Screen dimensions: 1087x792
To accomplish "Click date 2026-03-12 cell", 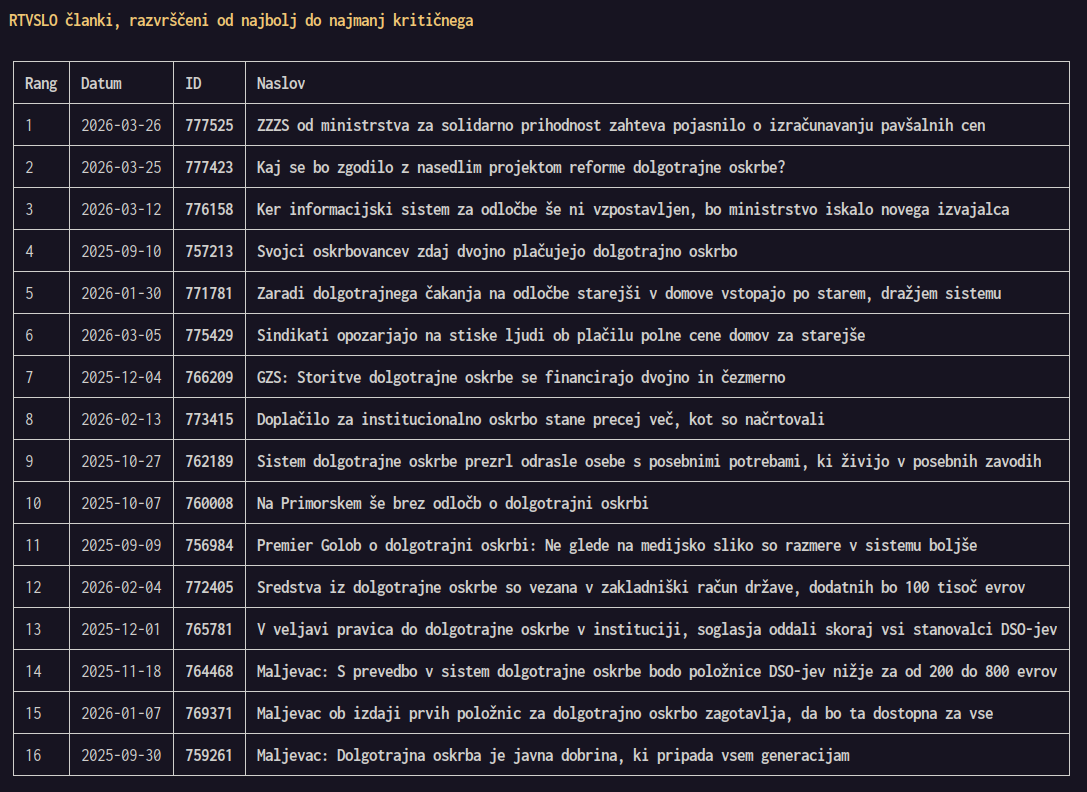I will click(x=121, y=209).
